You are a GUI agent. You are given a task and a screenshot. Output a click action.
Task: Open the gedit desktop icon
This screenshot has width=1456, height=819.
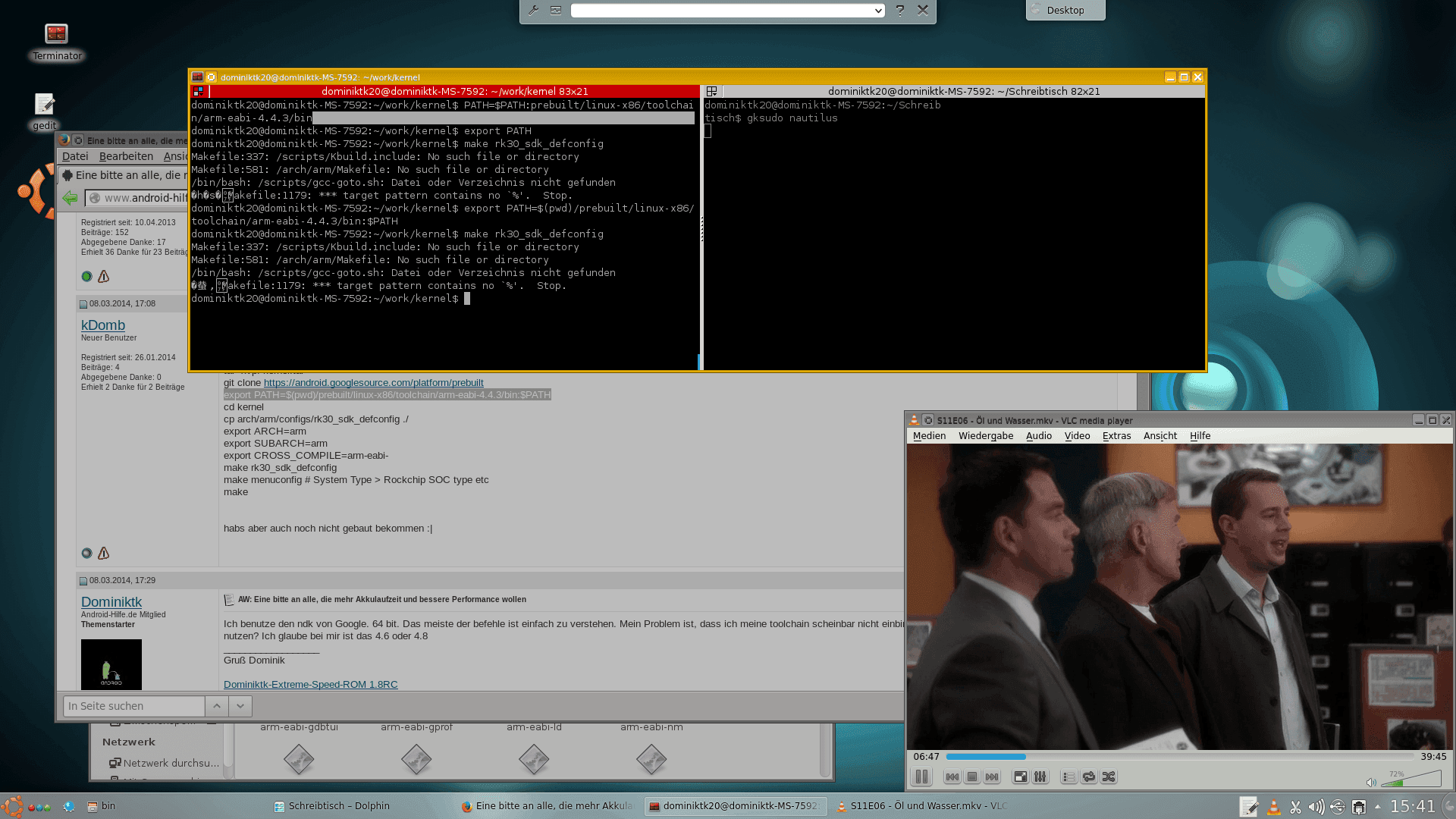[x=44, y=111]
